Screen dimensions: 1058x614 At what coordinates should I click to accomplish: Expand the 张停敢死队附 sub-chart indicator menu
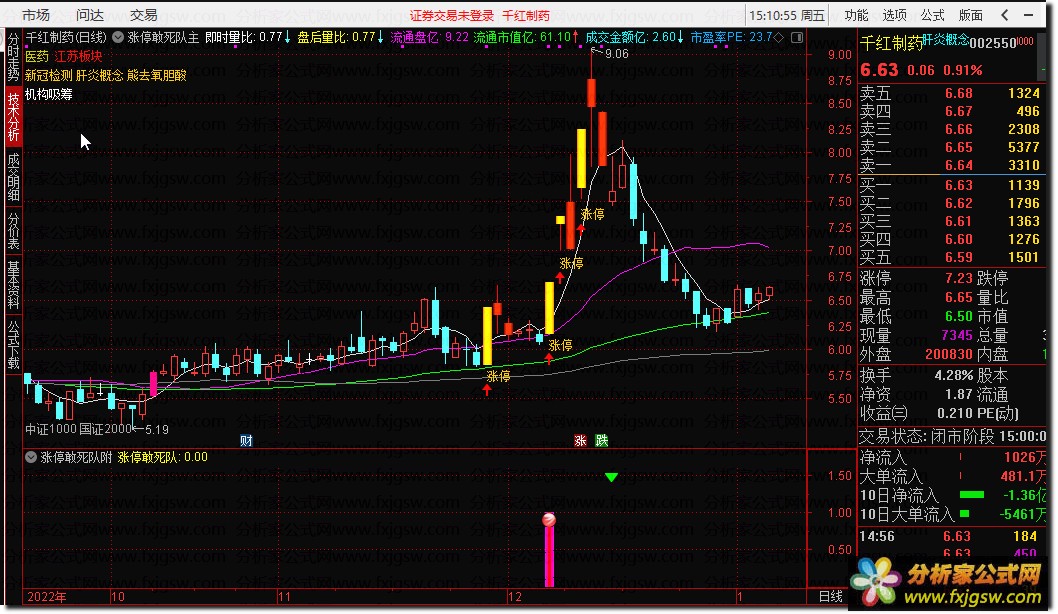click(30, 457)
